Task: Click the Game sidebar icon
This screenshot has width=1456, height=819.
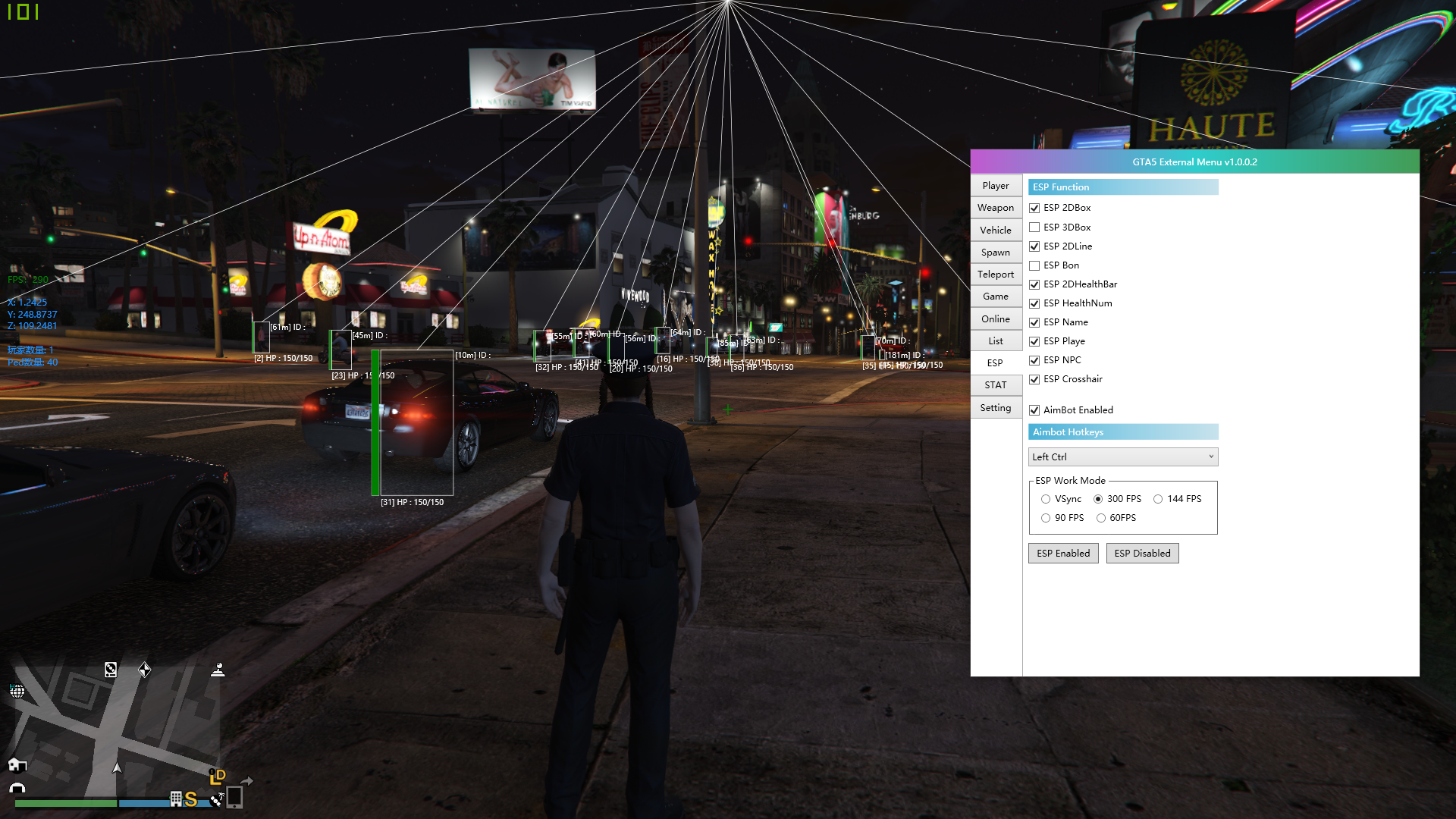Action: 995,296
